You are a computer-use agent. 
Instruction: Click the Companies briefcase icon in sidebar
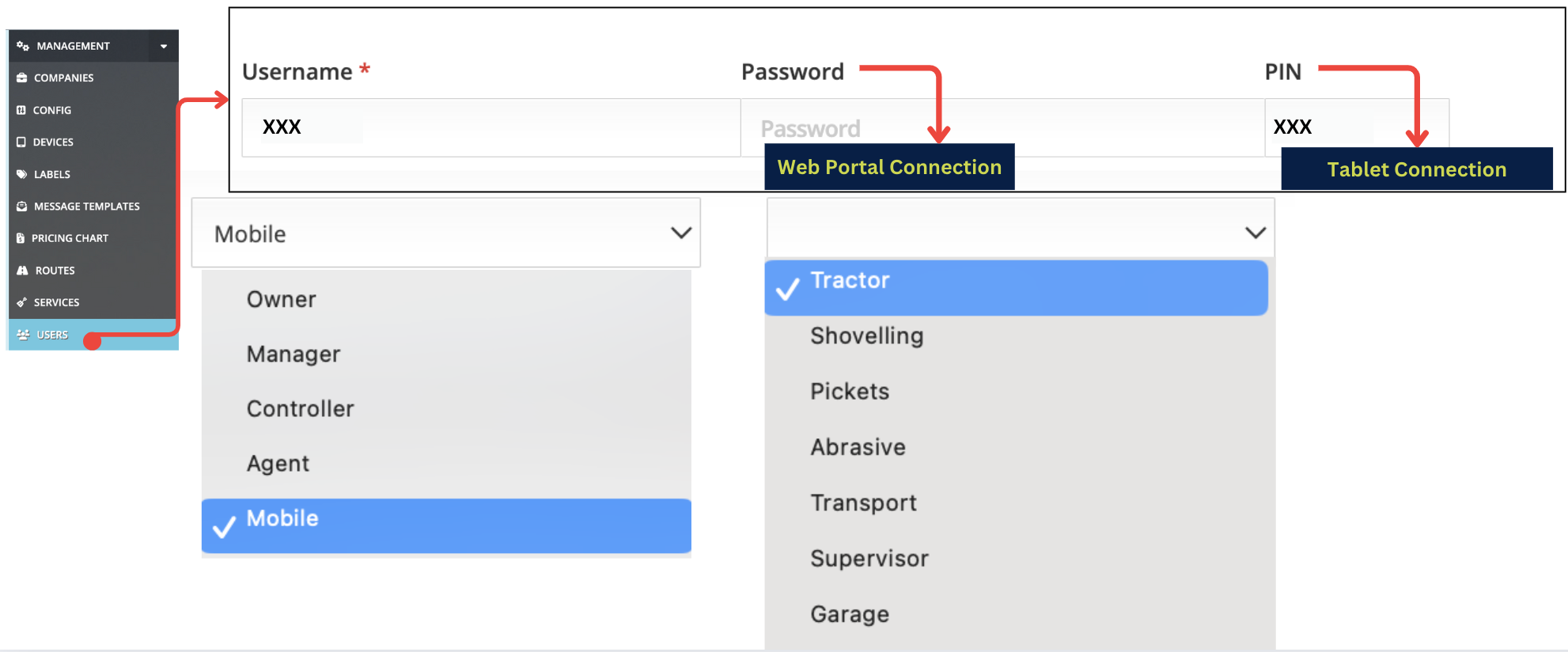tap(22, 78)
